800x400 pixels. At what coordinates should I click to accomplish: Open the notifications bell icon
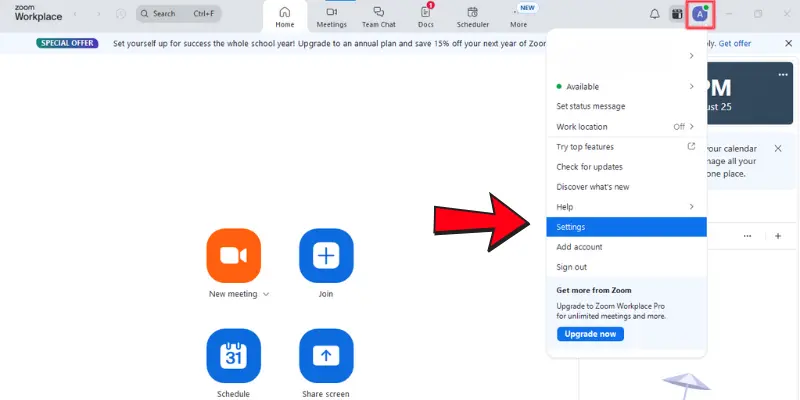point(655,14)
